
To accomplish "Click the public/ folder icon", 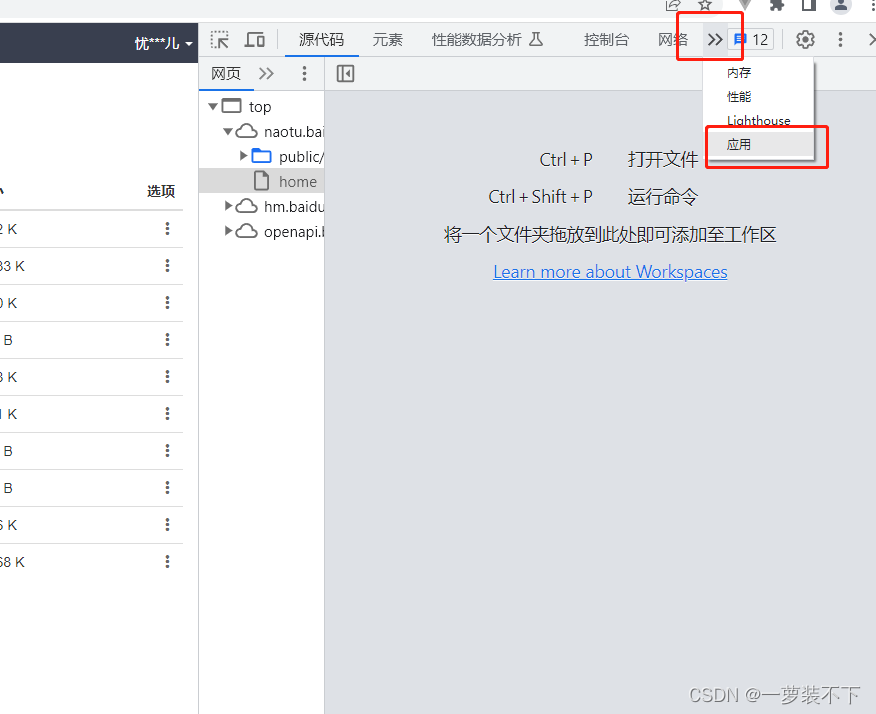I will [x=261, y=156].
